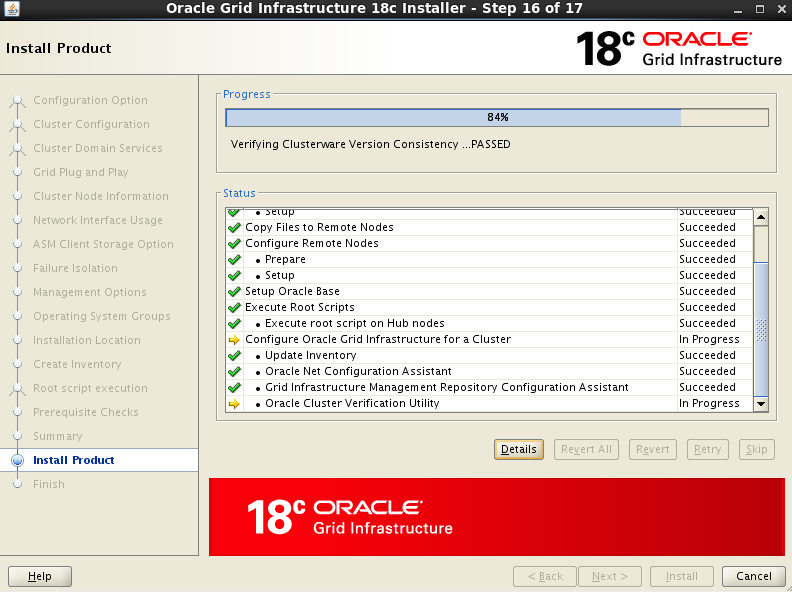Viewport: 792px width, 592px height.
Task: Click green checkmark beside Update Inventory
Action: 234,356
